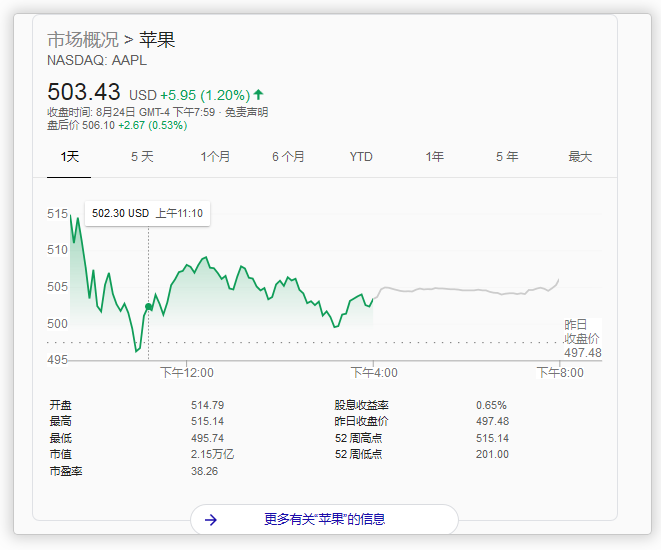661x550 pixels.
Task: Click the 下午8:00 axis label
Action: click(560, 373)
